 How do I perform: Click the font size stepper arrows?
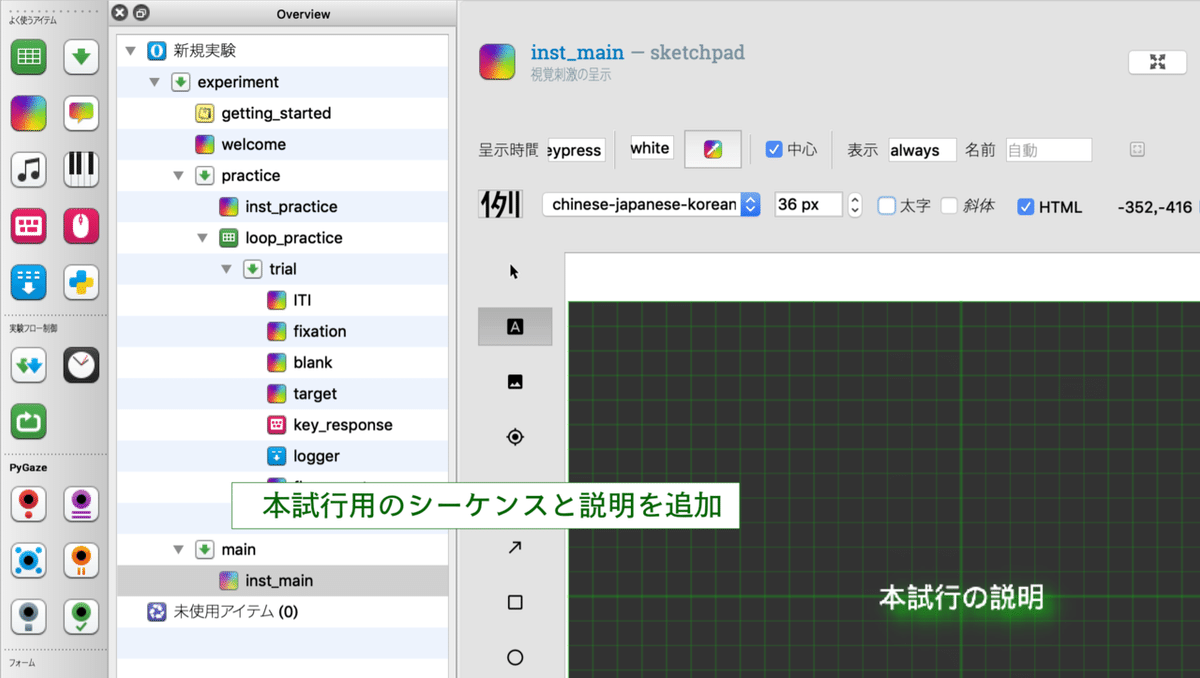pyautogui.click(x=854, y=205)
